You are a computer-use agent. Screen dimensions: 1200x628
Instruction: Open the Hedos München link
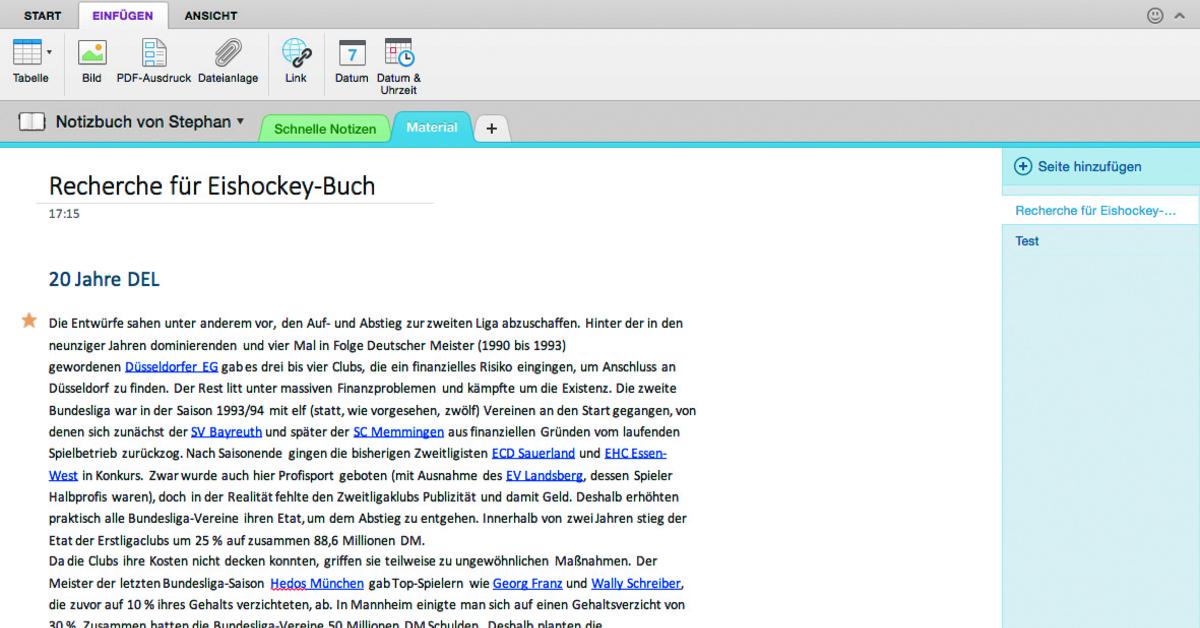[x=317, y=584]
